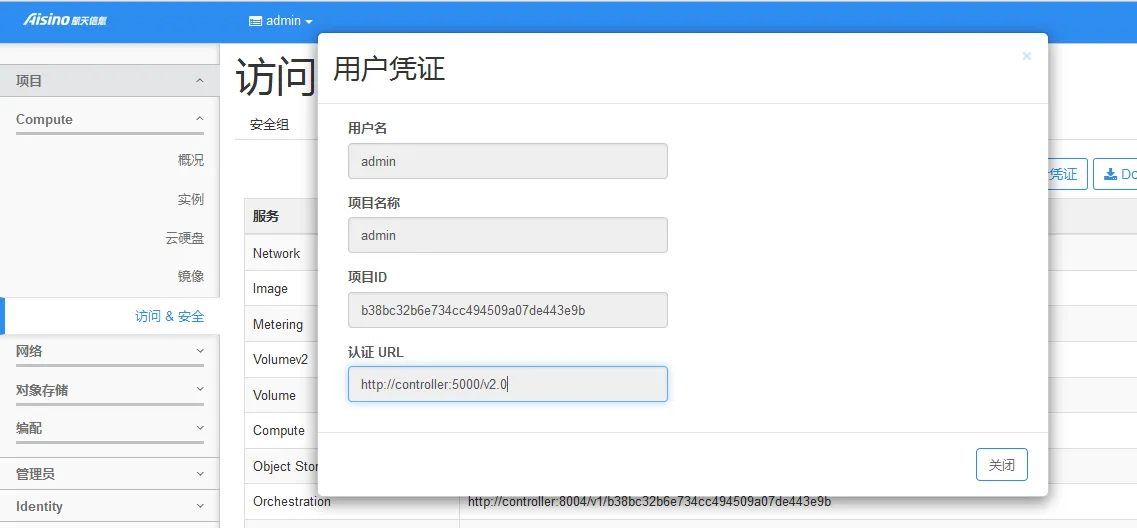Viewport: 1137px width, 528px height.
Task: Expand the Identity sidebar section
Action: 109,506
